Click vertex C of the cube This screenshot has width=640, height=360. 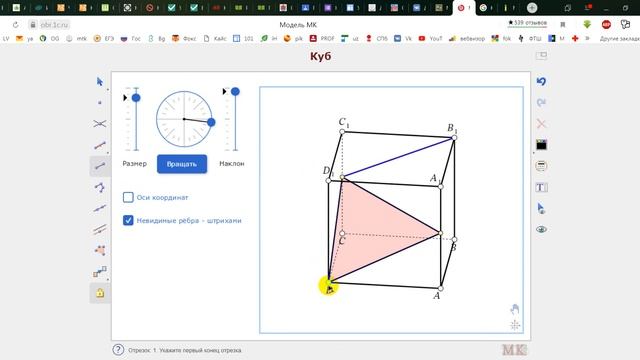tap(342, 233)
